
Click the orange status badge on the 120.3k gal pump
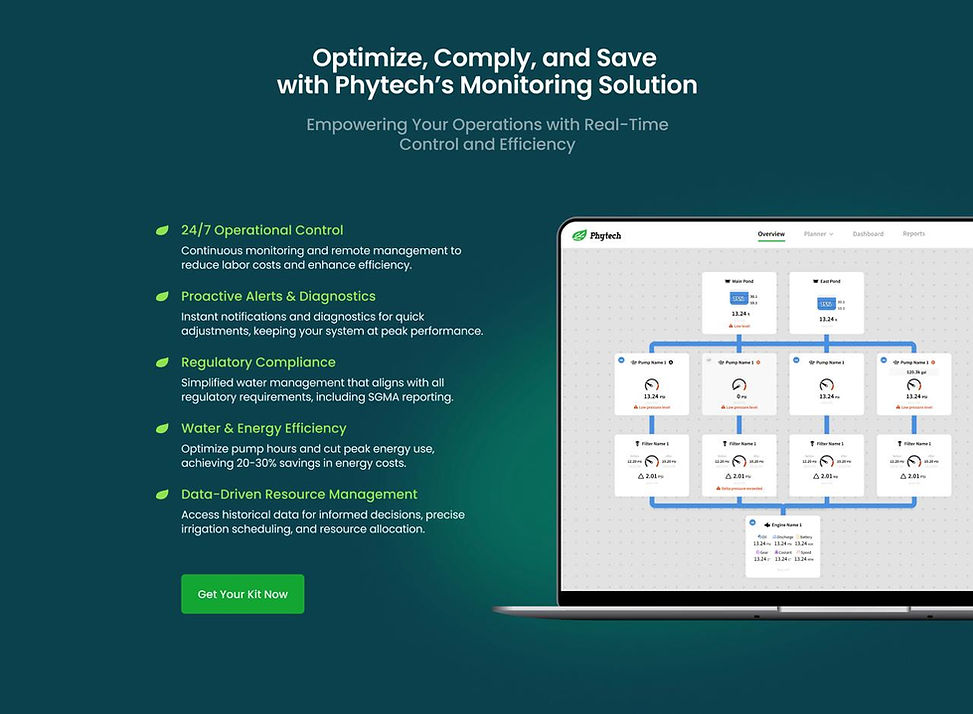[933, 362]
